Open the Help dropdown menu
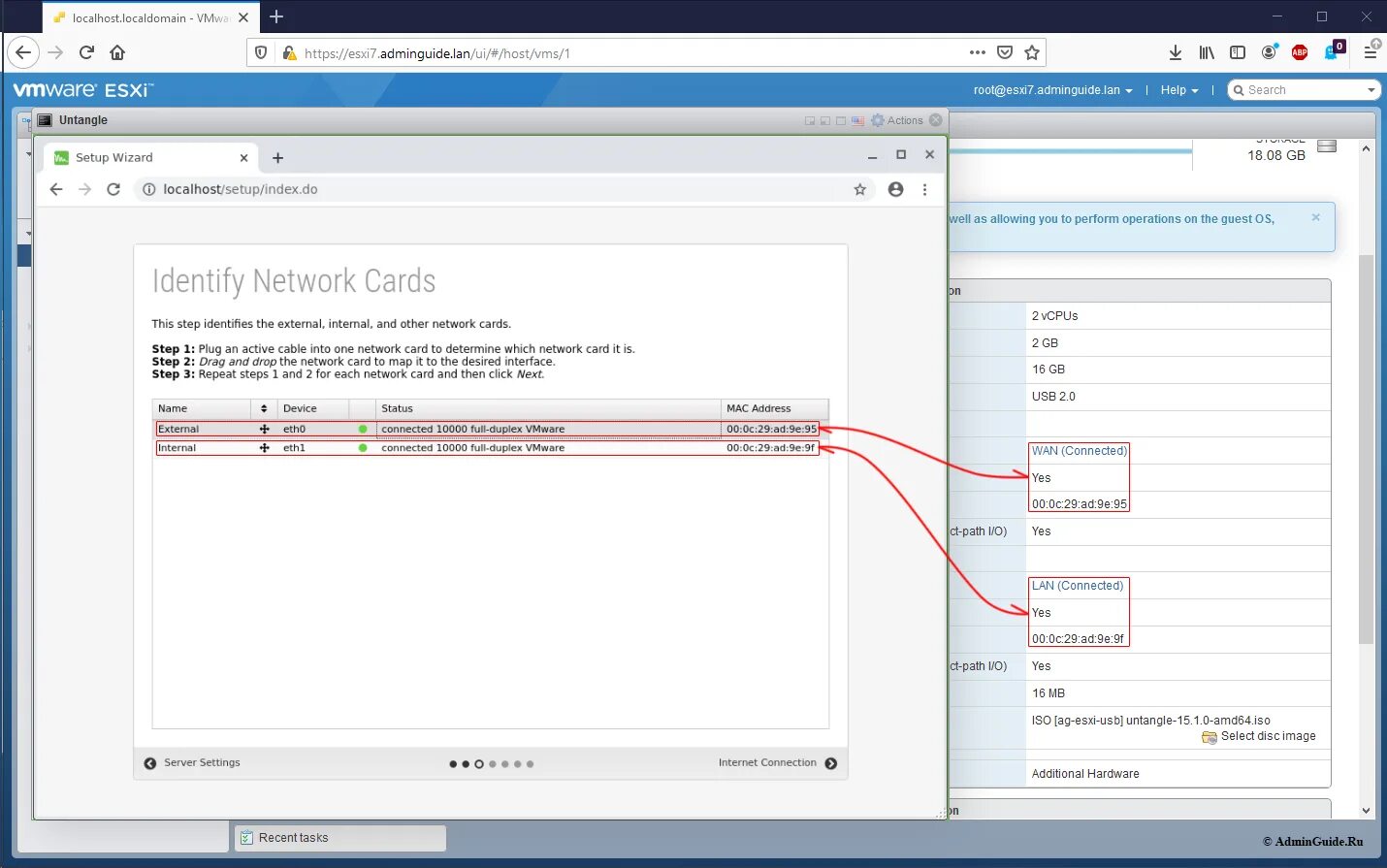 coord(1179,90)
